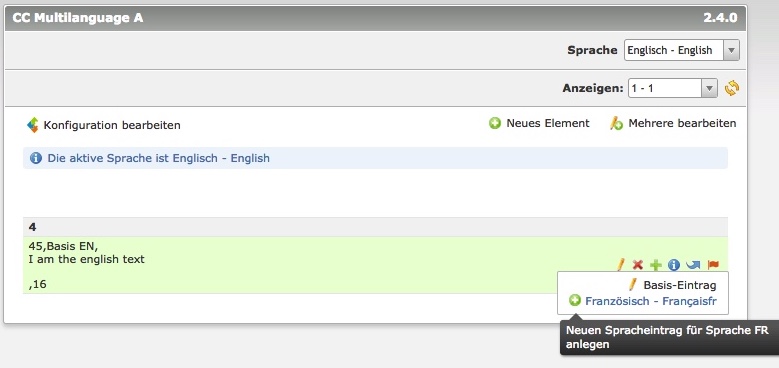Click the green plus icon in entry row

point(656,265)
